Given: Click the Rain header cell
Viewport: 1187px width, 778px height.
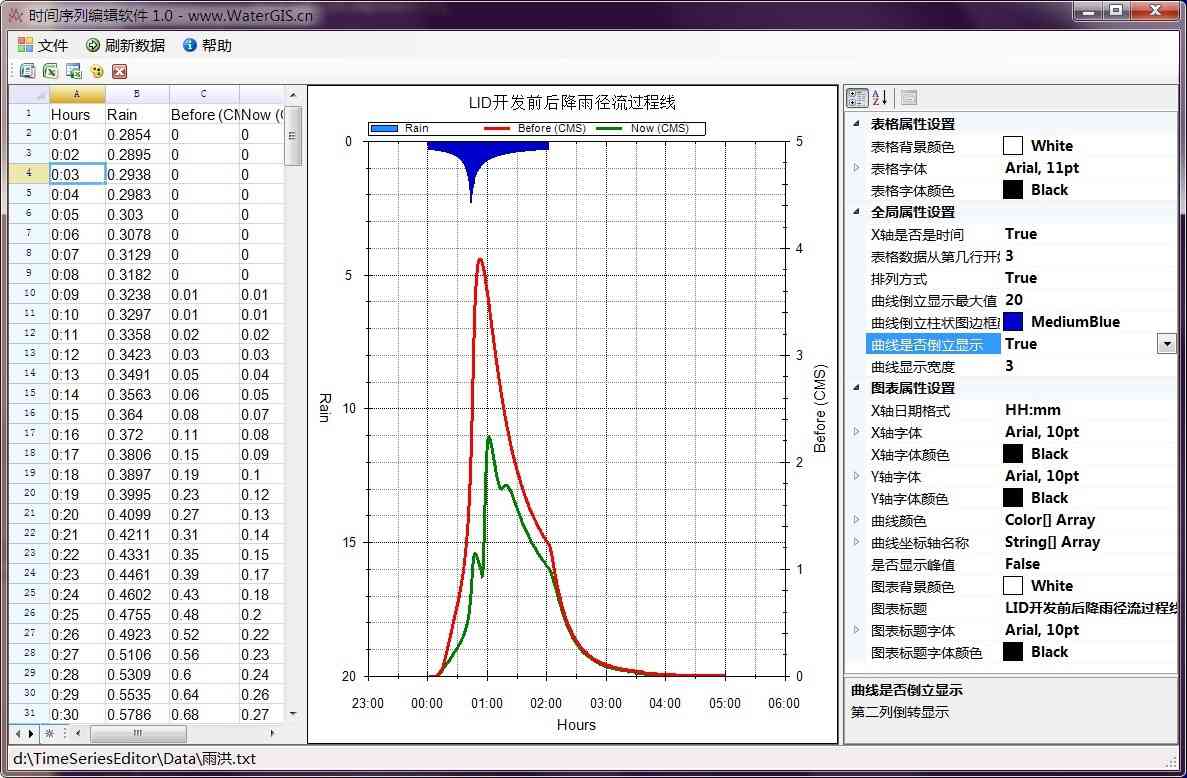Looking at the screenshot, I should (x=137, y=114).
